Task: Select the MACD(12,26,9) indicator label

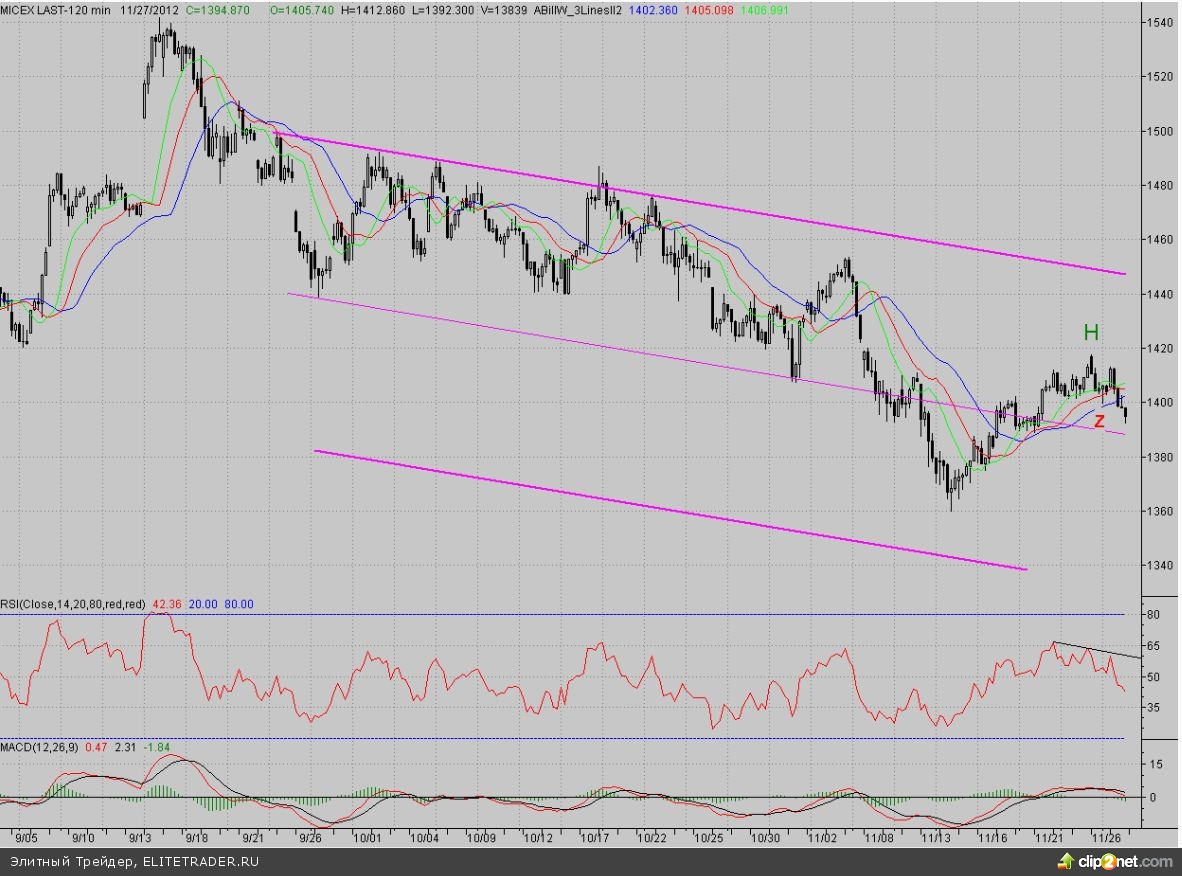Action: tap(39, 747)
